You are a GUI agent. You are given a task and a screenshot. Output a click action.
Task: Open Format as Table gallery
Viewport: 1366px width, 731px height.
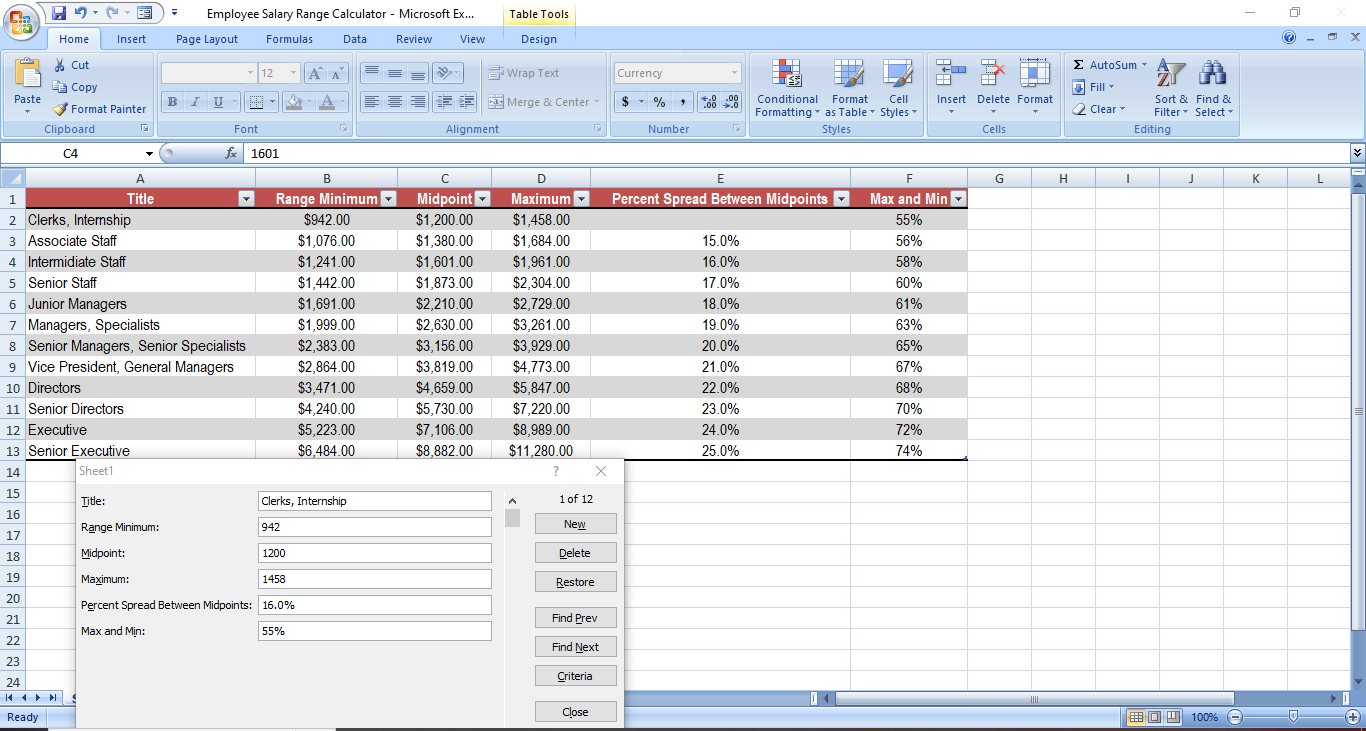[850, 88]
